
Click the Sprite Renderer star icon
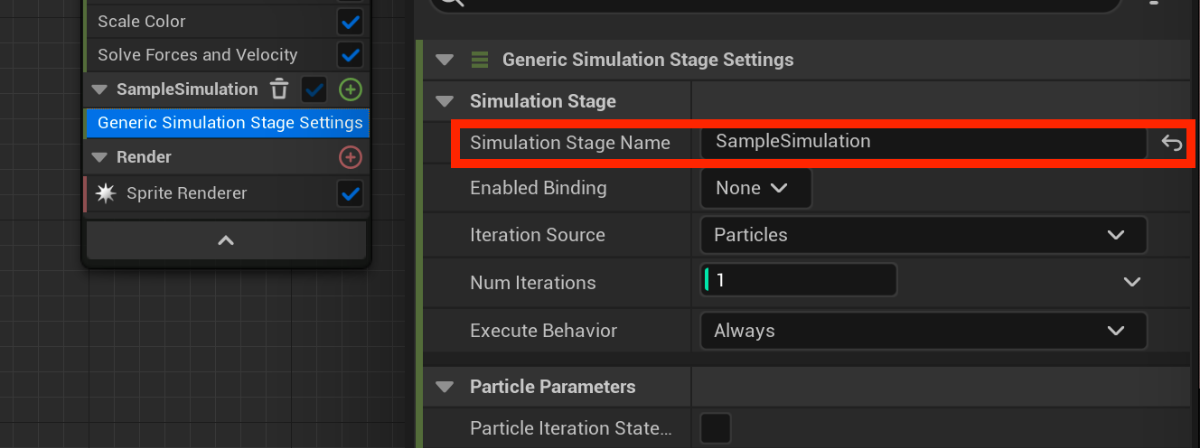[105, 193]
